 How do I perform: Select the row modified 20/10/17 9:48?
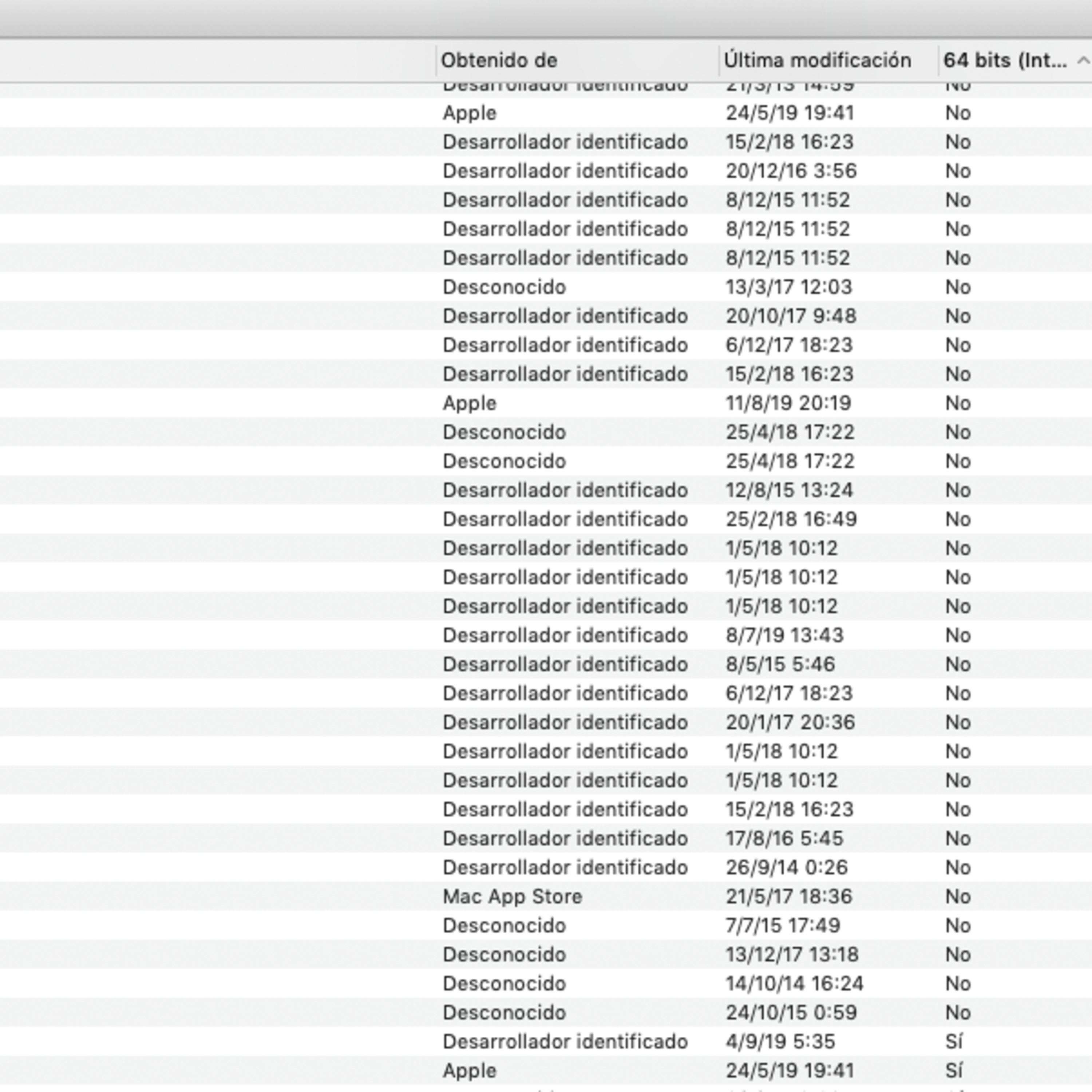(791, 316)
